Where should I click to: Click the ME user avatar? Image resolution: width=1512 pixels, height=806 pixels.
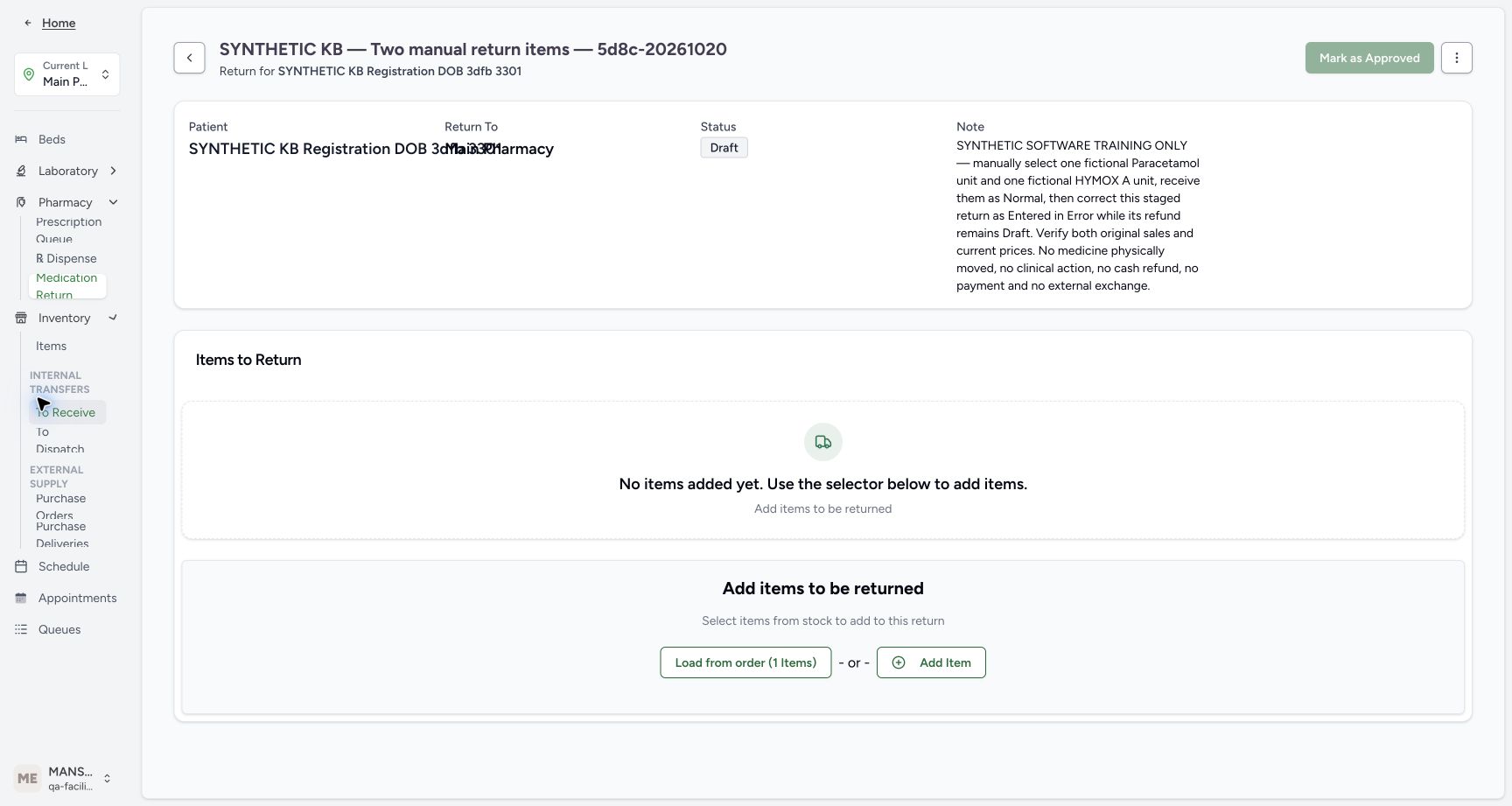(27, 778)
